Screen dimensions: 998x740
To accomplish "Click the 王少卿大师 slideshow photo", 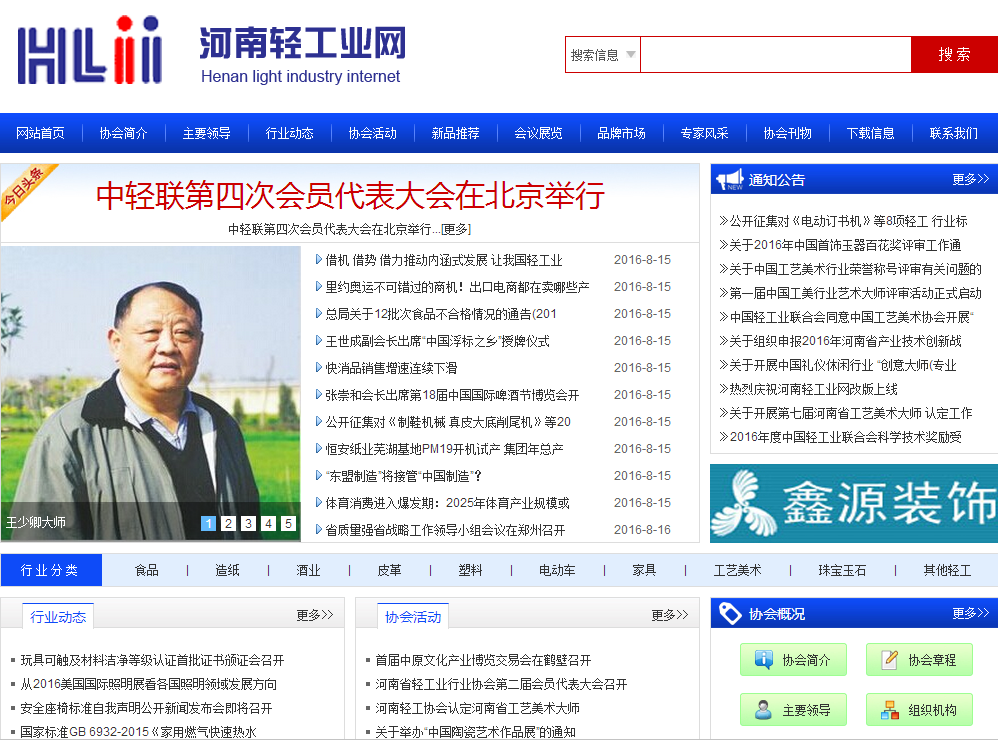I will pos(150,394).
